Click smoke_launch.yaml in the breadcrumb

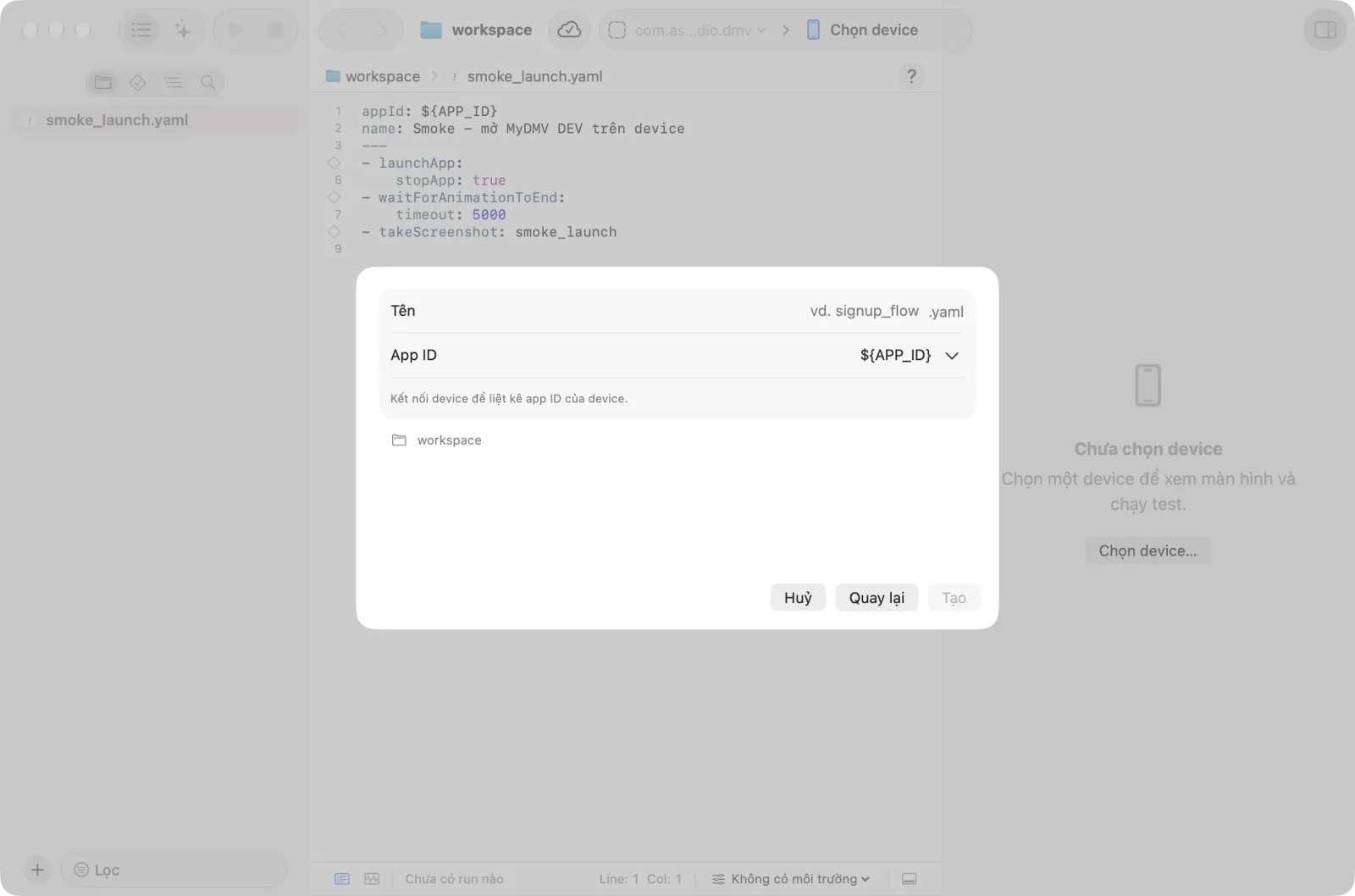pos(526,76)
